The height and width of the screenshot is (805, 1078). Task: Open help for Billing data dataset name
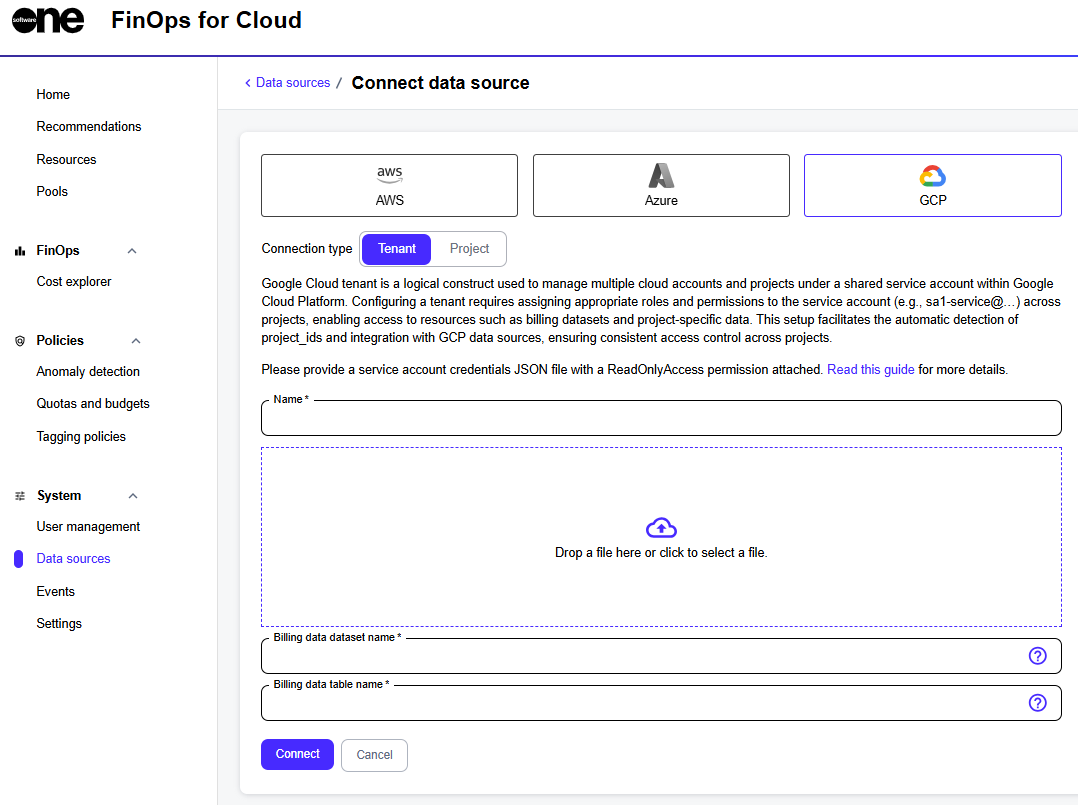(x=1037, y=656)
